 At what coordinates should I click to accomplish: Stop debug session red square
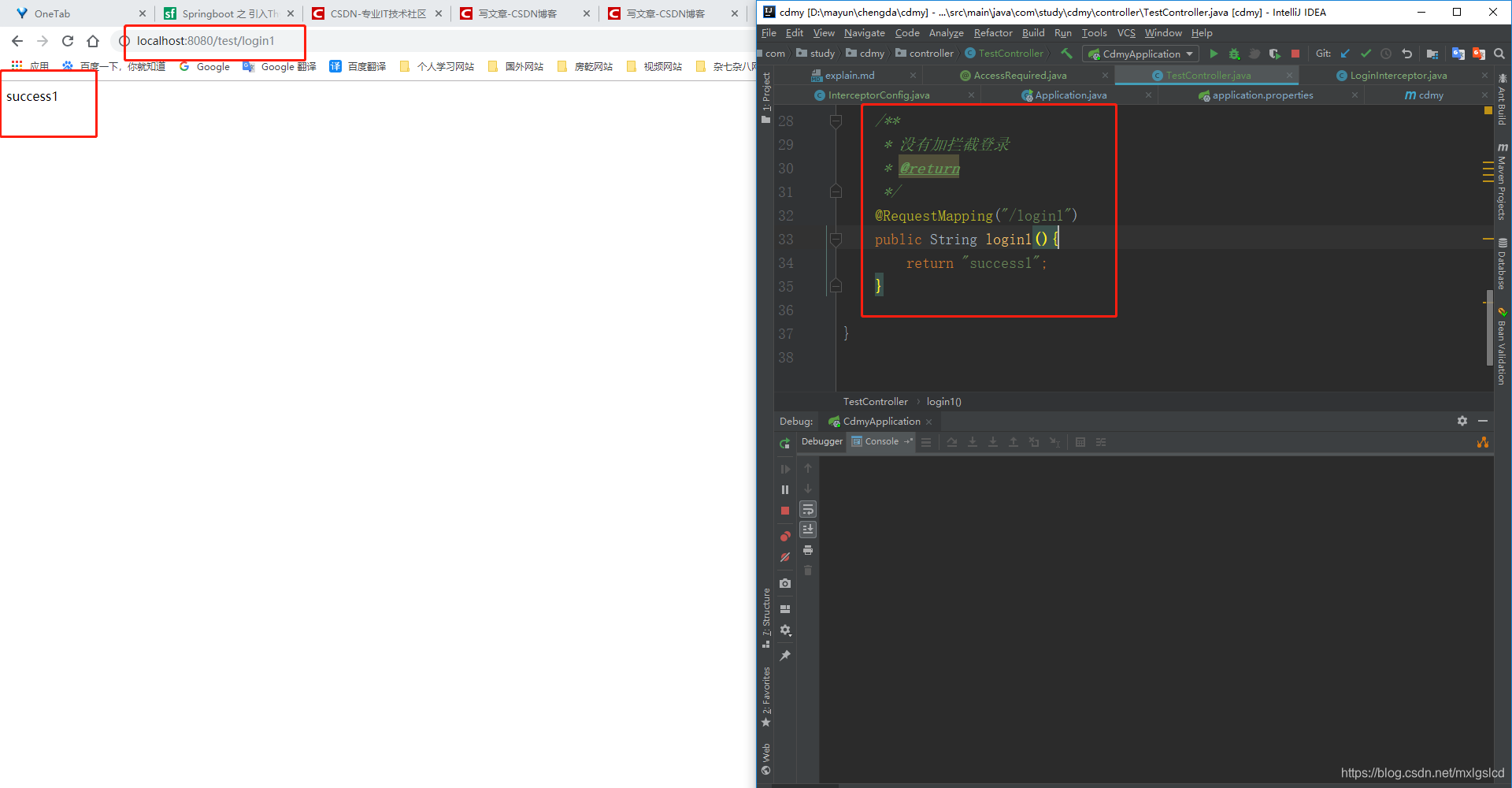785,511
